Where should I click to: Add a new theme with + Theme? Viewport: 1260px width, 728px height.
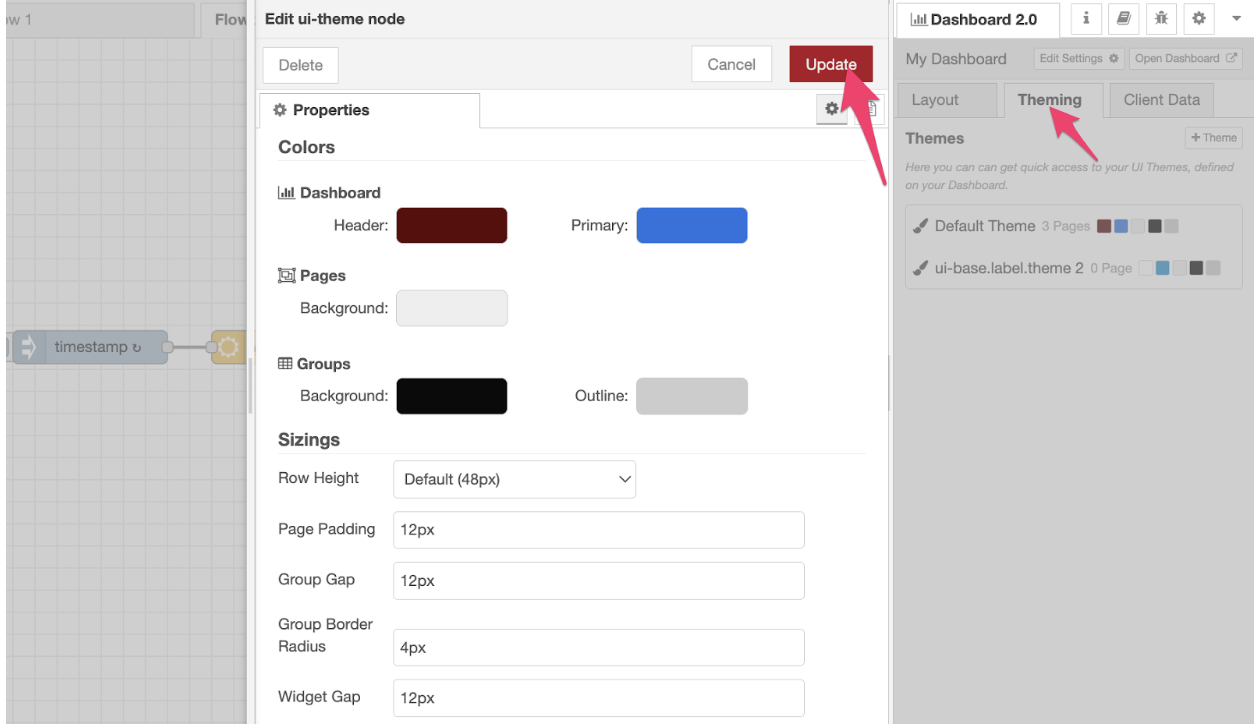click(1213, 138)
